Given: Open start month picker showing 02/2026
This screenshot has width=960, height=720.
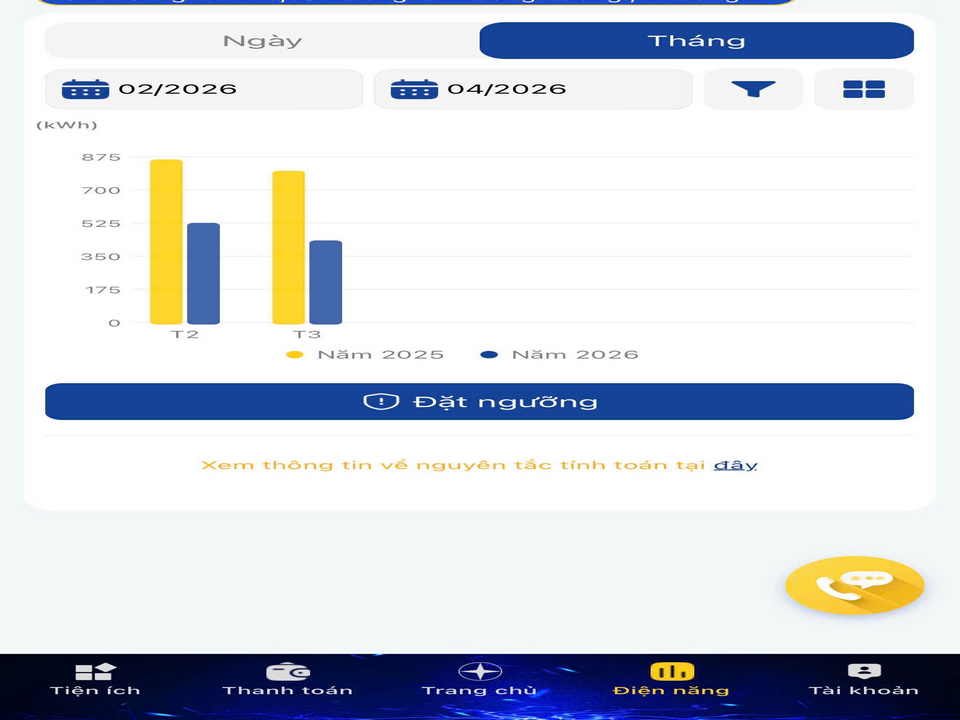Looking at the screenshot, I should (x=204, y=89).
